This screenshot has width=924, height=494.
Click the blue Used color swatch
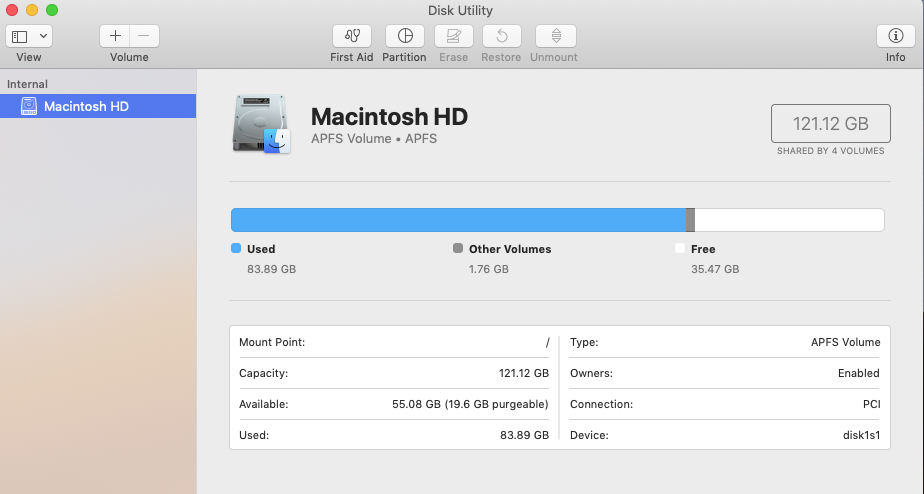[x=236, y=248]
